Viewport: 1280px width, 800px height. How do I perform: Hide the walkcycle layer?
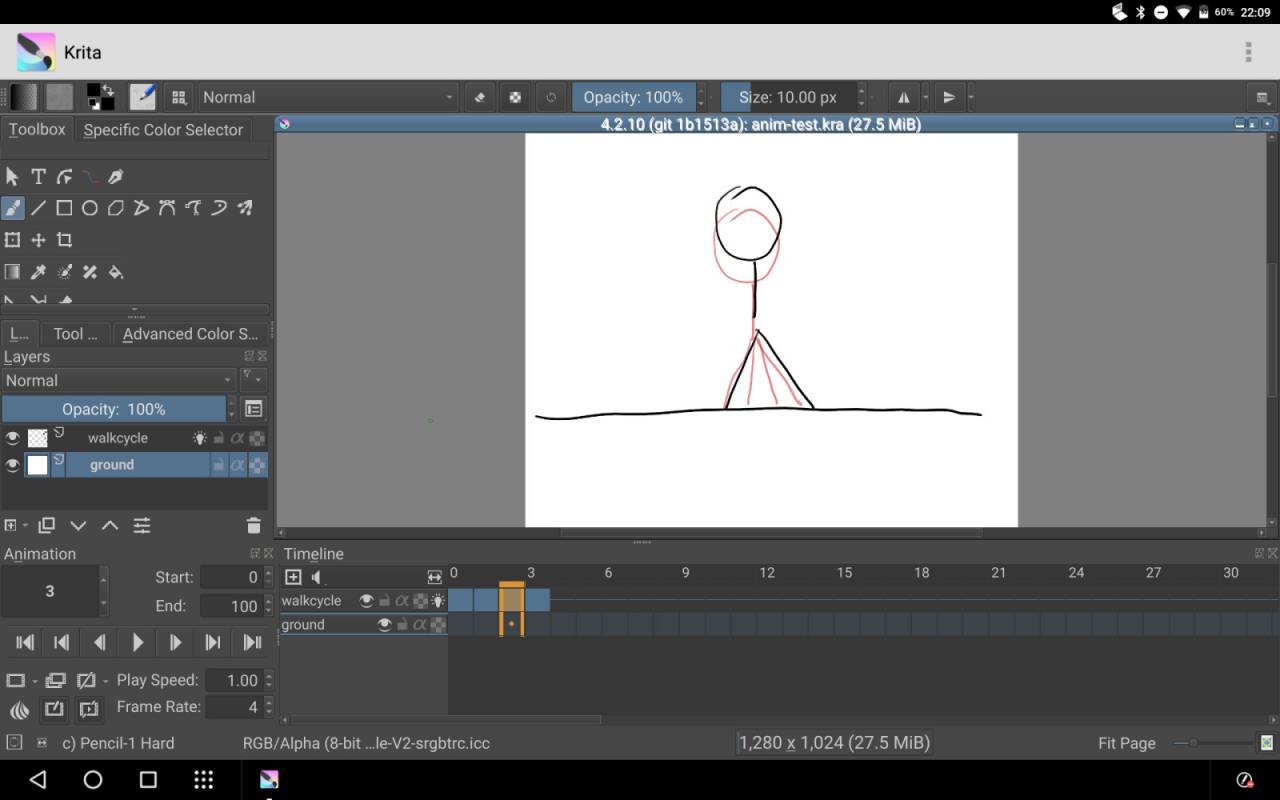tap(13, 437)
